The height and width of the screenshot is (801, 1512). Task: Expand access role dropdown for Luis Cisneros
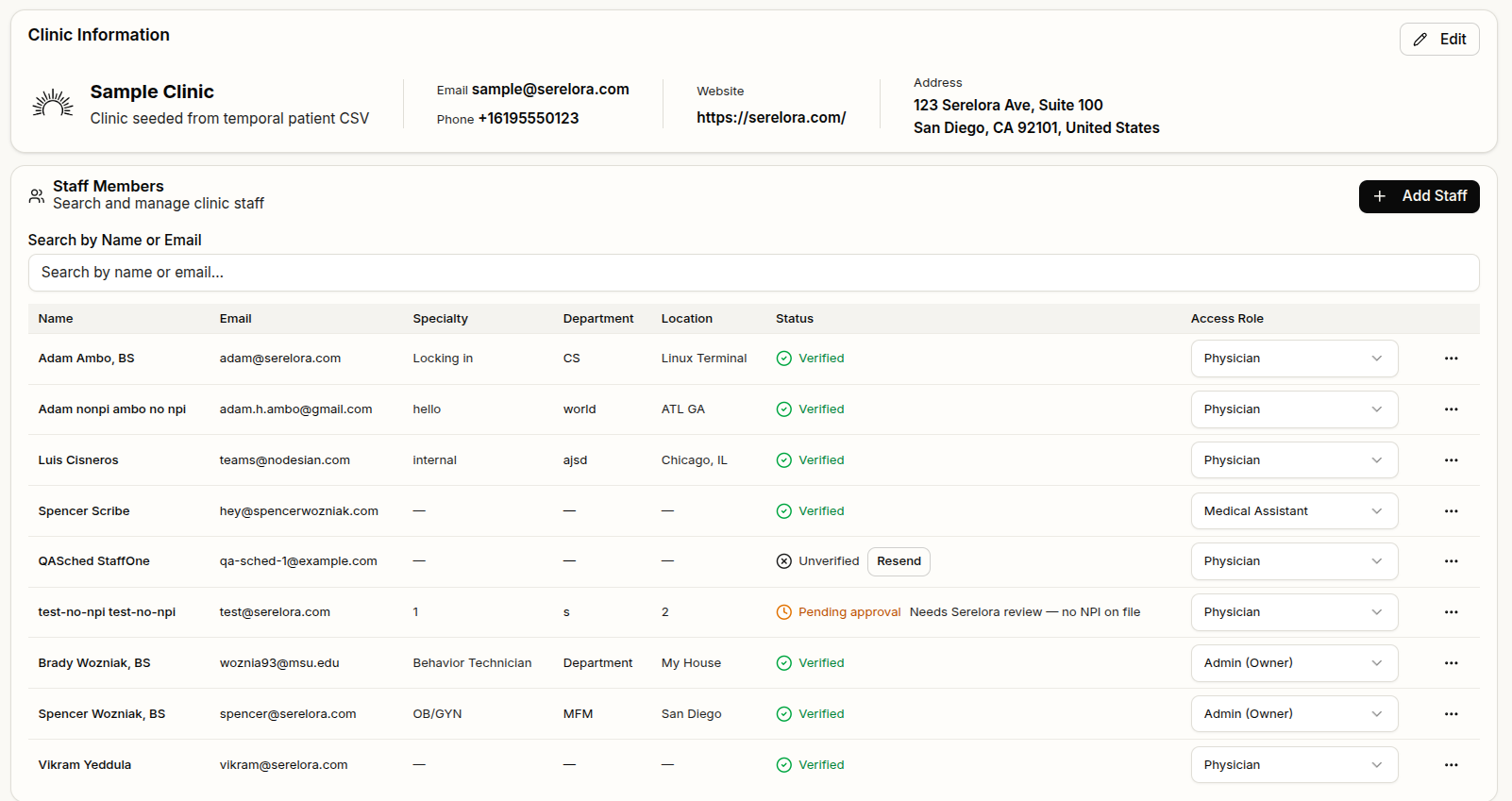coord(1294,460)
